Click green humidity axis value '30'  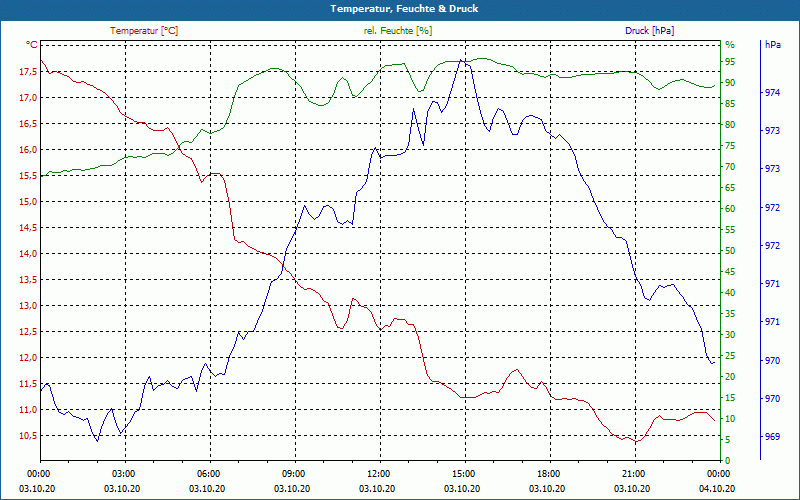pos(730,335)
